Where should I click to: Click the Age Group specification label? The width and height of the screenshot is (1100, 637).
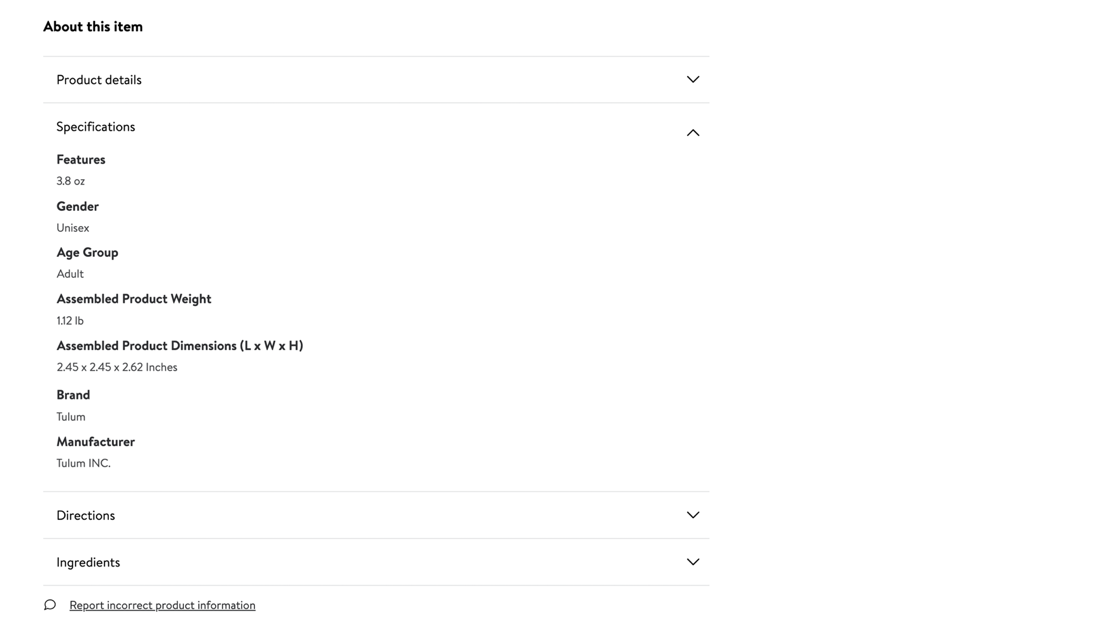88,252
